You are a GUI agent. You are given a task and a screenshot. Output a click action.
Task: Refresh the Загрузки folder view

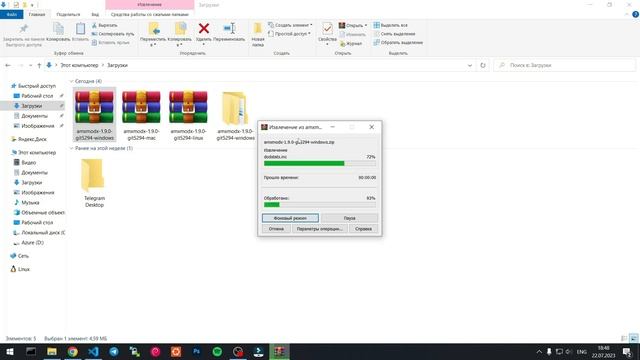(483, 65)
